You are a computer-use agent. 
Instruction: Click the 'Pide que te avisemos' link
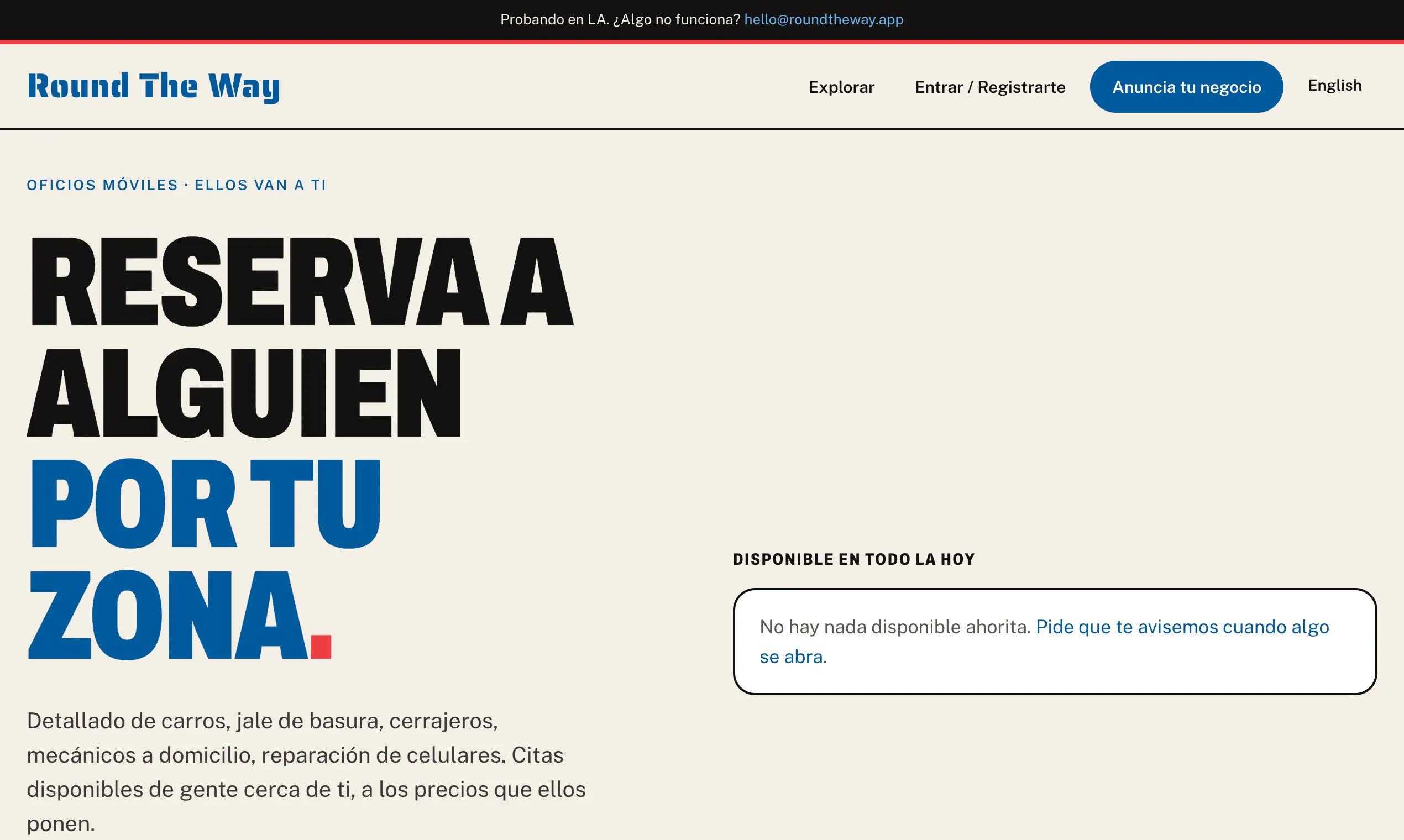click(x=1044, y=641)
